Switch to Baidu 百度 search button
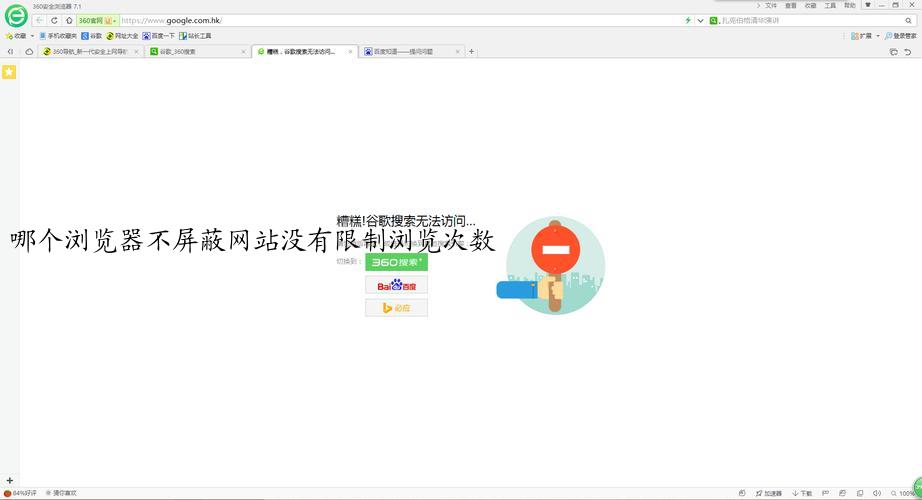Image resolution: width=922 pixels, height=500 pixels. (x=396, y=285)
